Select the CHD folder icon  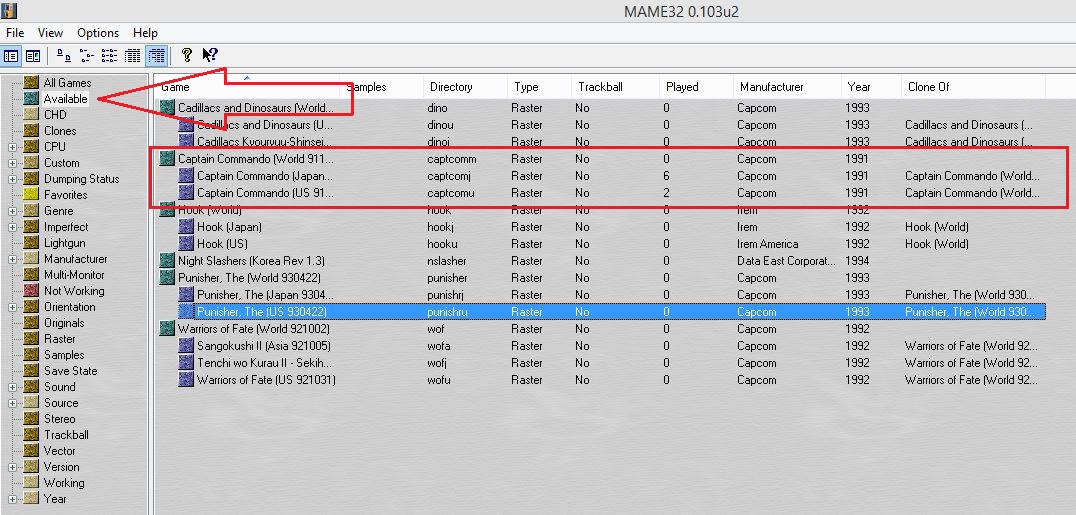(x=31, y=115)
